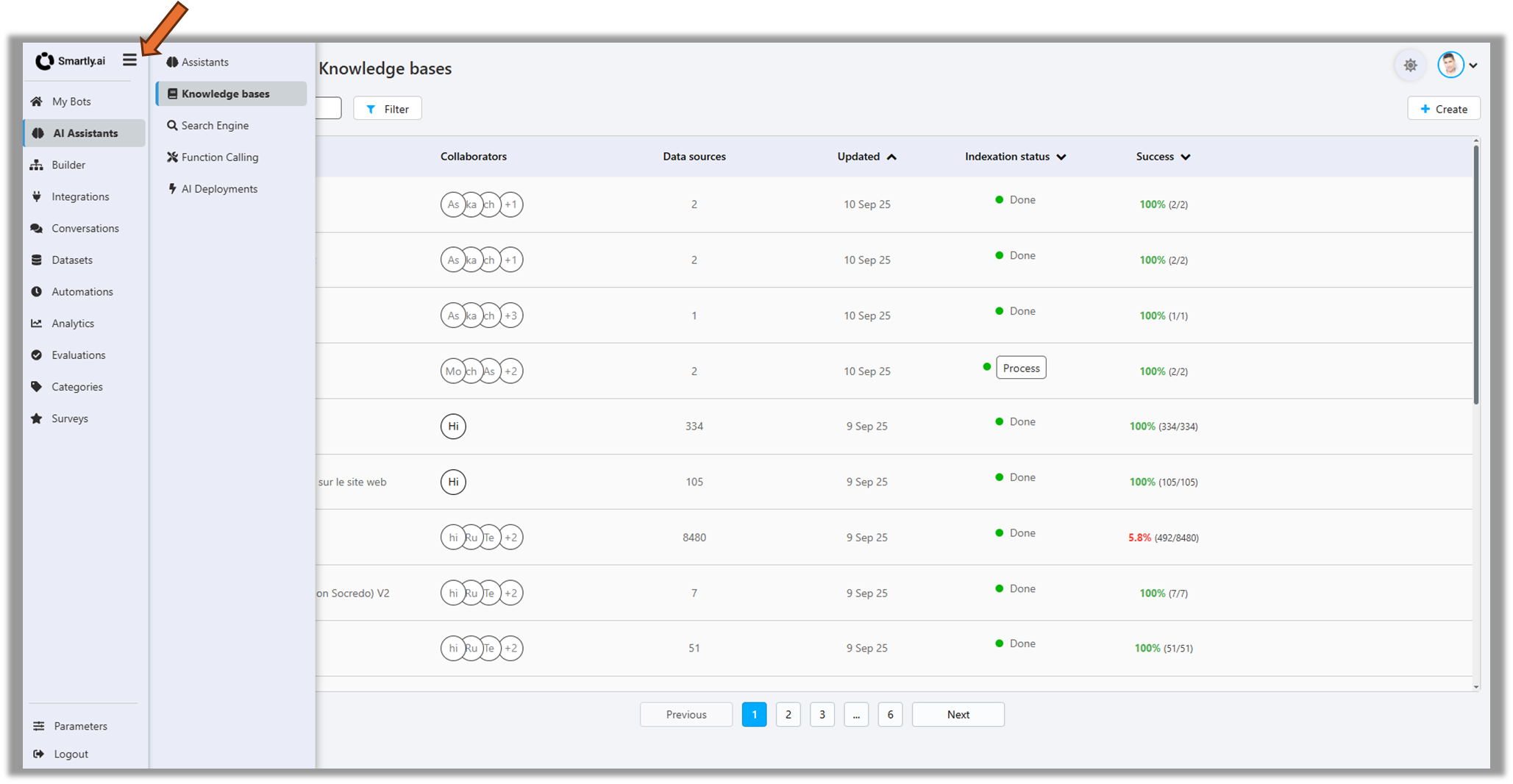Open the Conversations chat icon
1513x784 pixels.
37,228
